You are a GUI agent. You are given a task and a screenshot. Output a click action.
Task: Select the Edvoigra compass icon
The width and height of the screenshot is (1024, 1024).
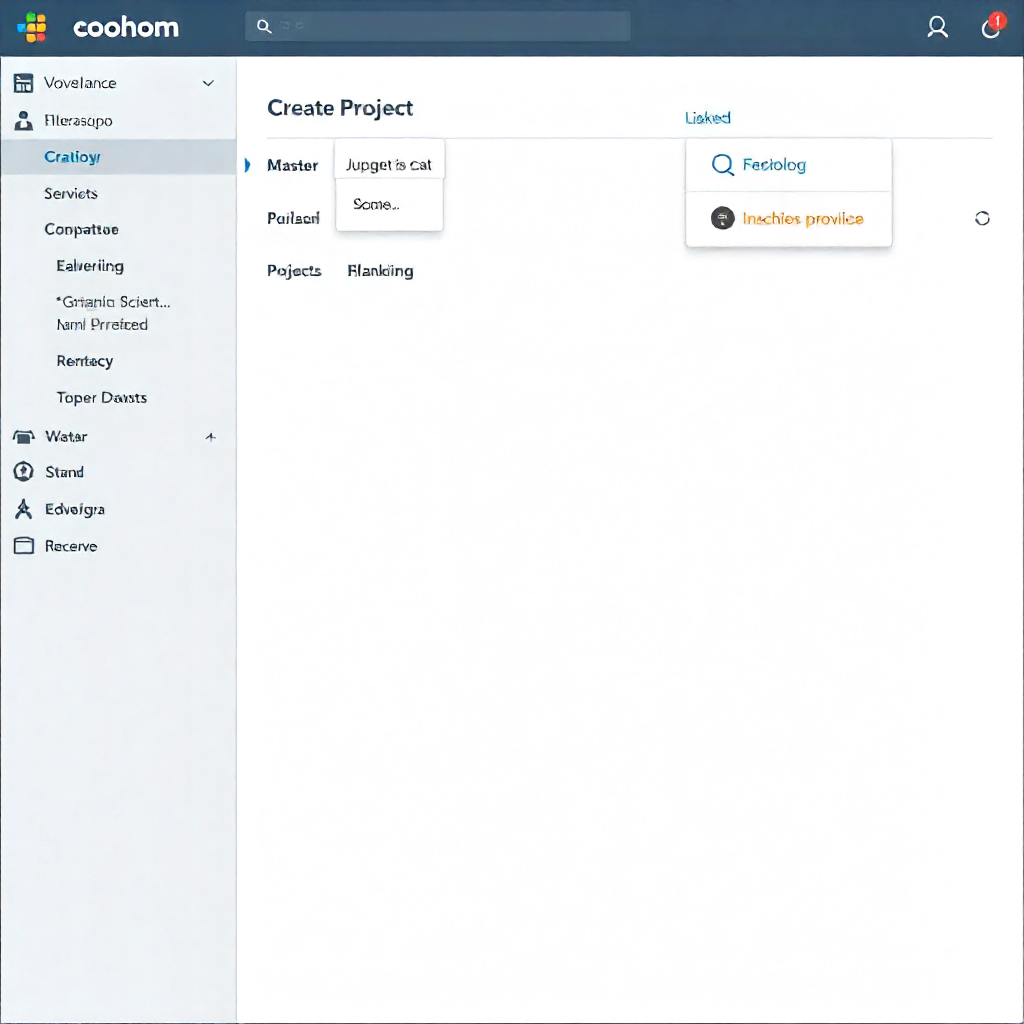pyautogui.click(x=23, y=509)
